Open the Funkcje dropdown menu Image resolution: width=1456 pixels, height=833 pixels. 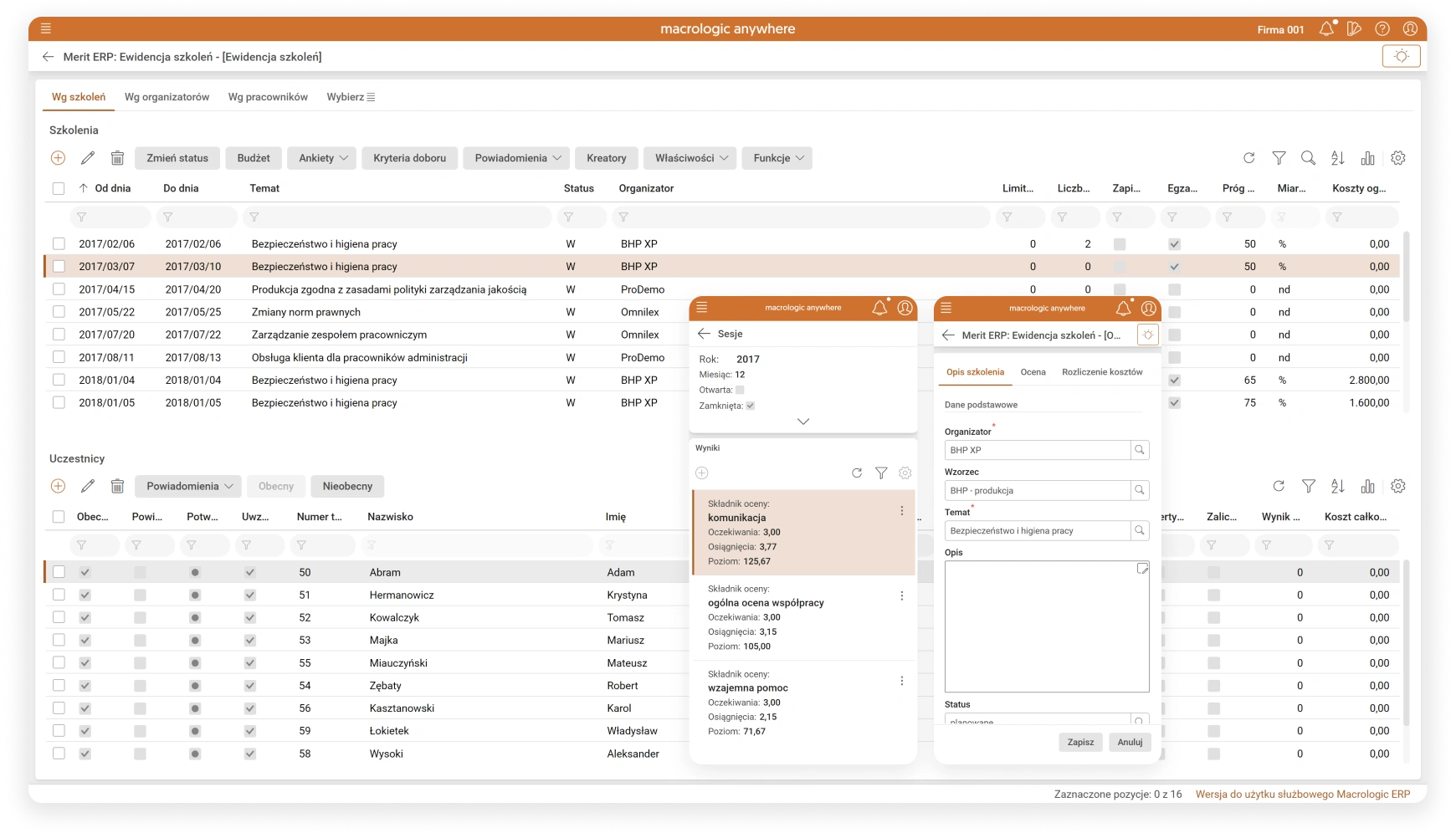click(777, 158)
